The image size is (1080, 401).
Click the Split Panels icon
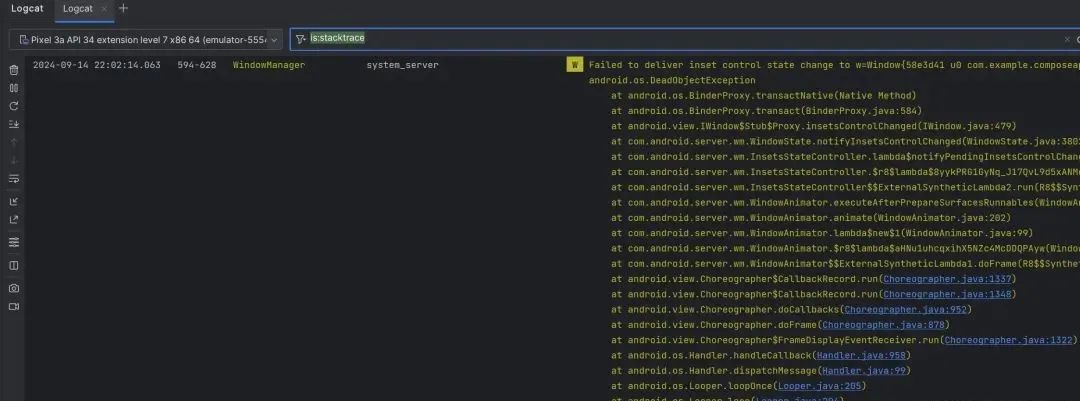13,265
